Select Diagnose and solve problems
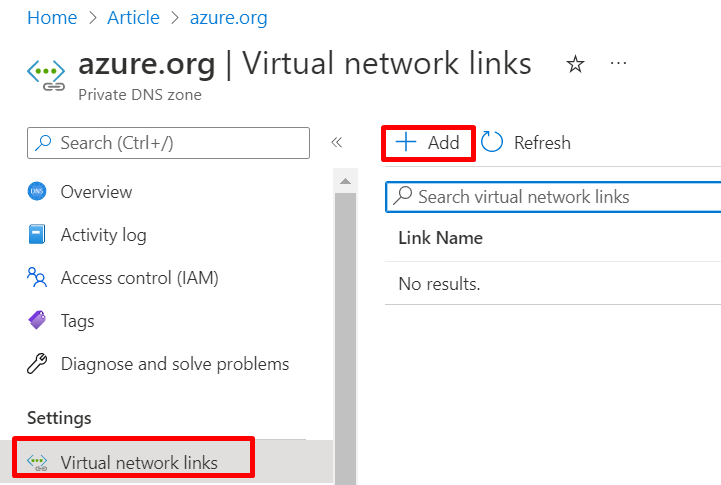Image resolution: width=721 pixels, height=485 pixels. [x=174, y=364]
